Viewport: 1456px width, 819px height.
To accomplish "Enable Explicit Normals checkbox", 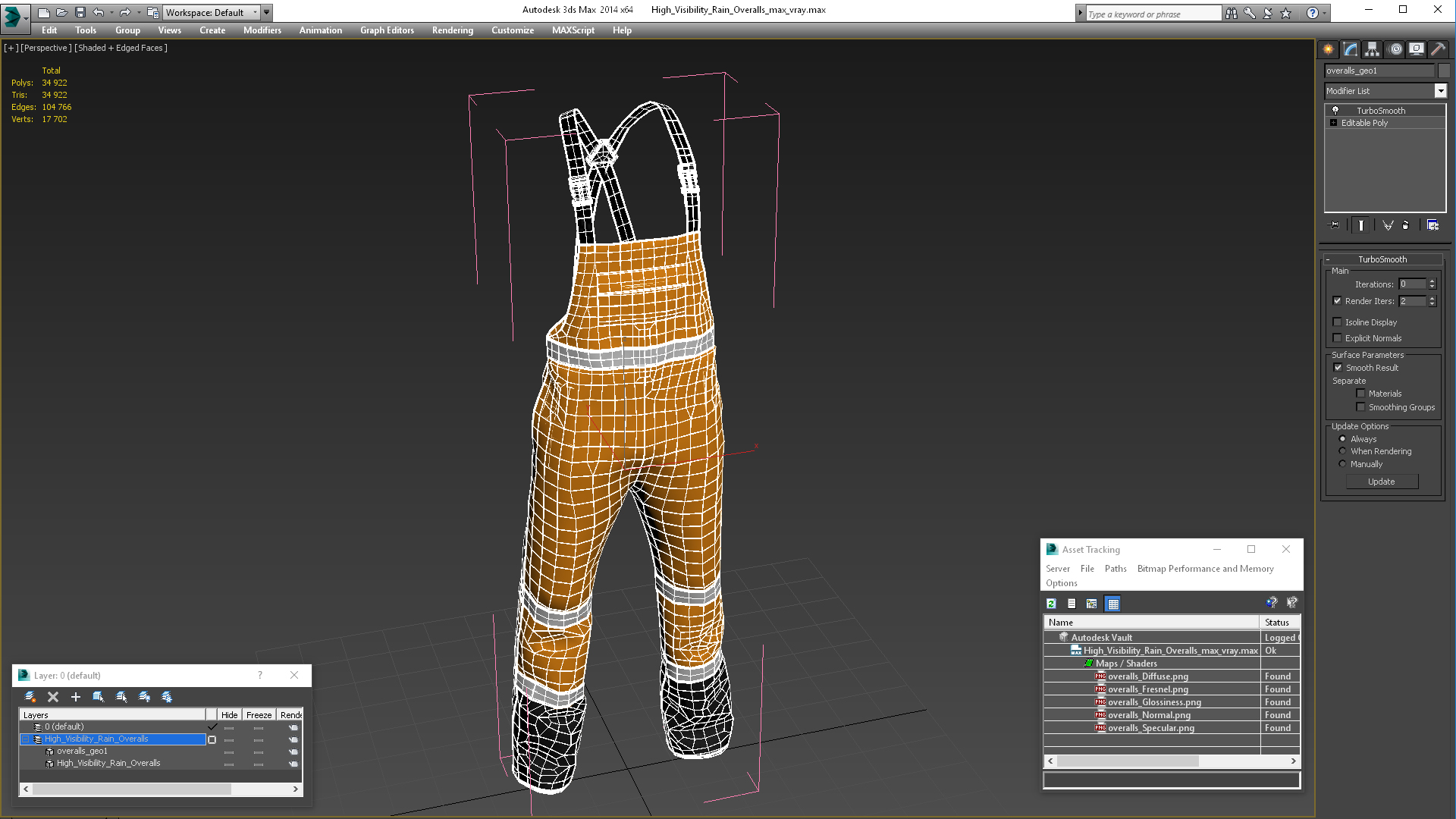I will [x=1338, y=338].
